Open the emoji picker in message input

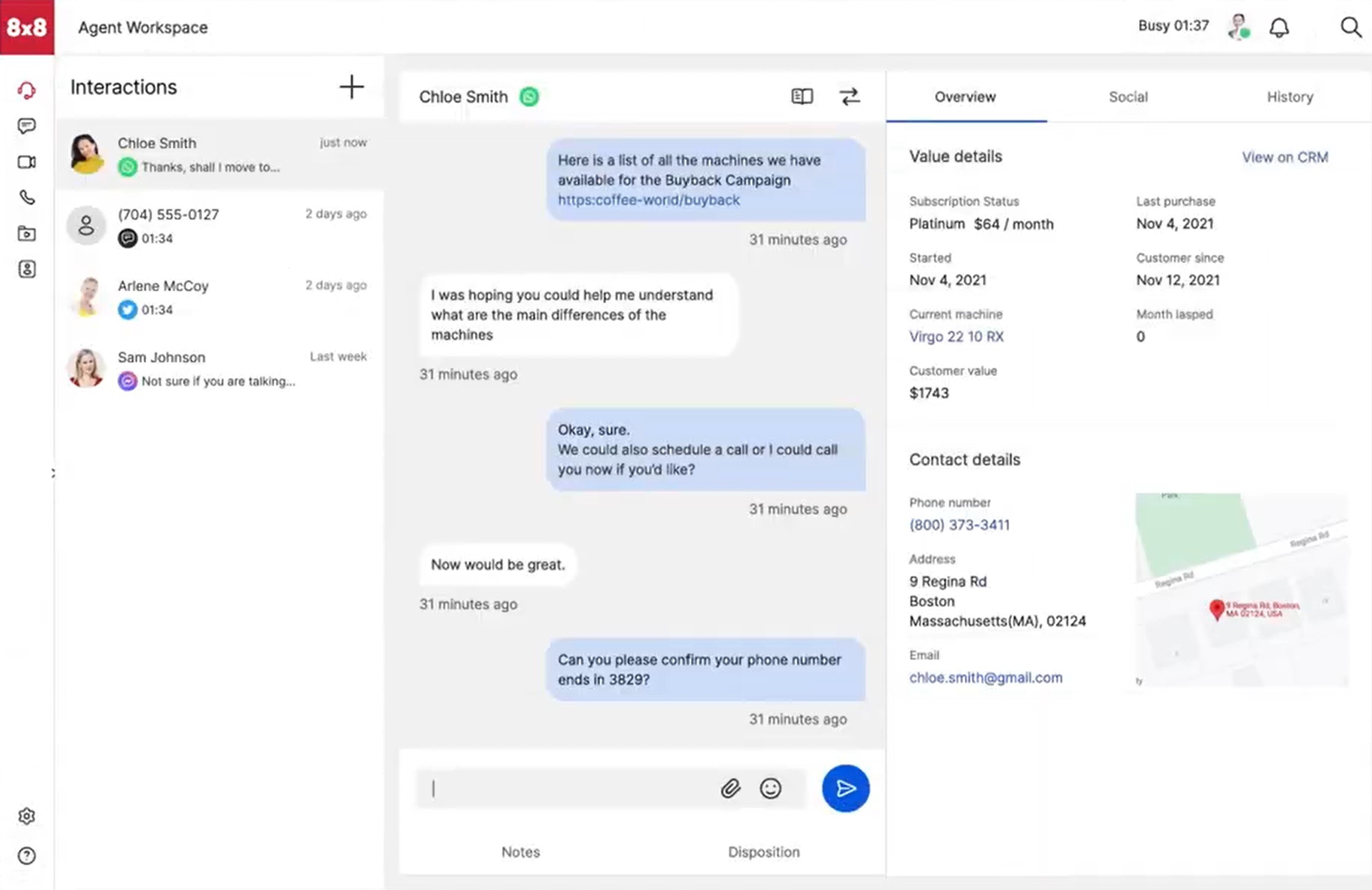coord(770,788)
